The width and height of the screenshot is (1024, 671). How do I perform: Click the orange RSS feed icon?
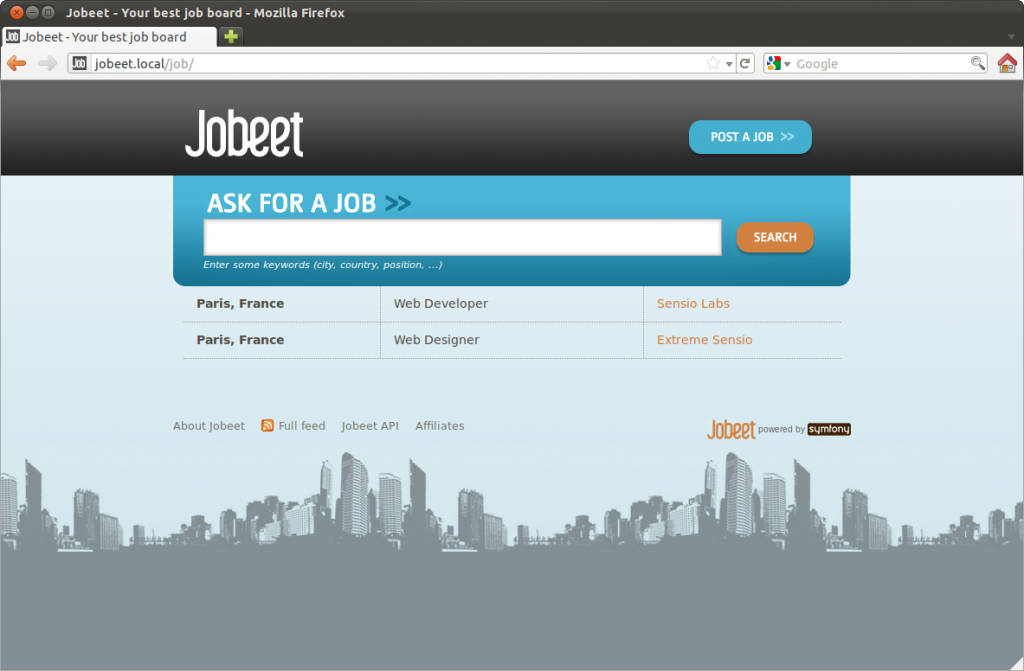[x=267, y=426]
